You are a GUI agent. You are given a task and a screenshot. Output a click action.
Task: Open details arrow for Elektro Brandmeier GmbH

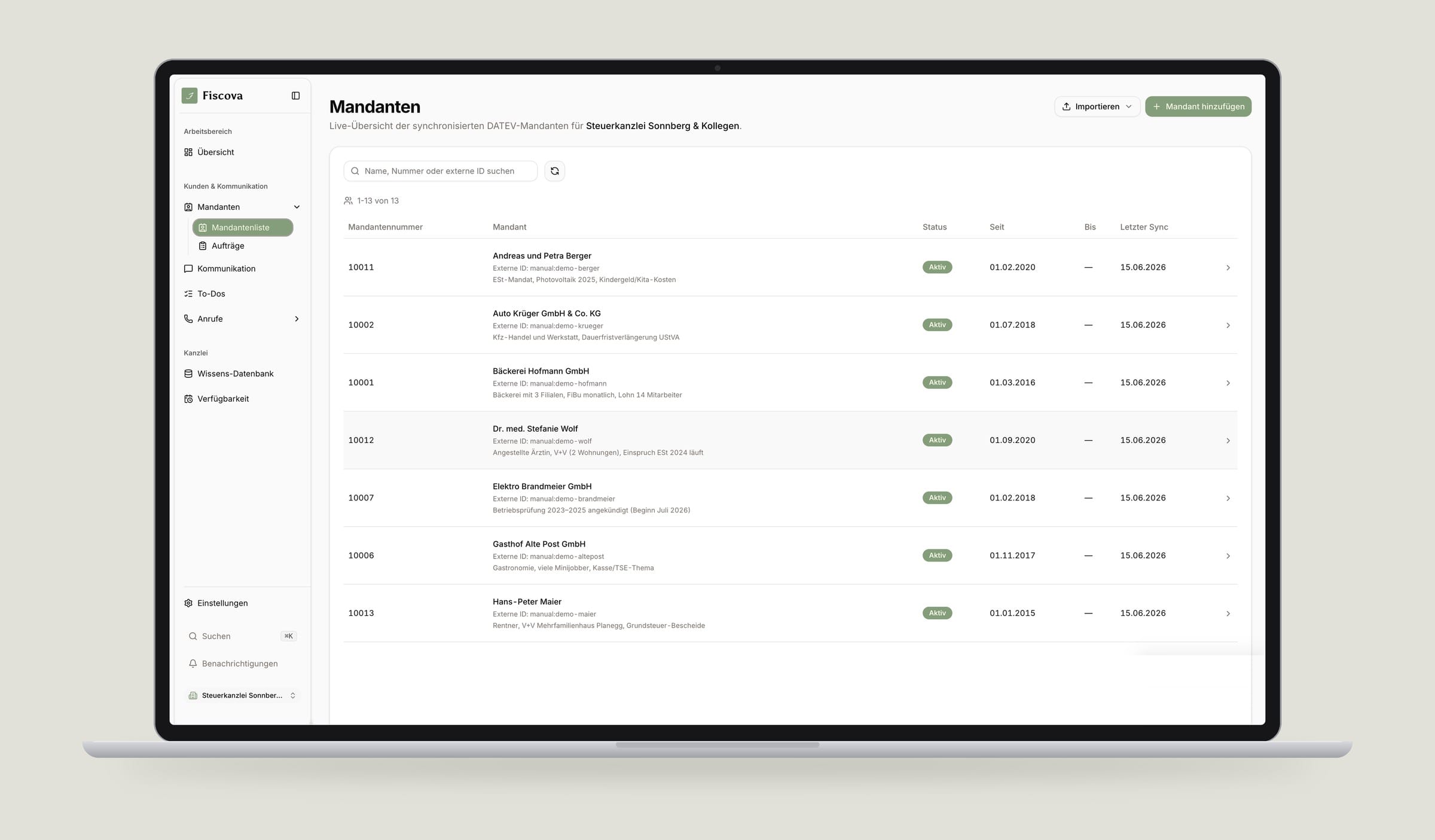tap(1228, 498)
